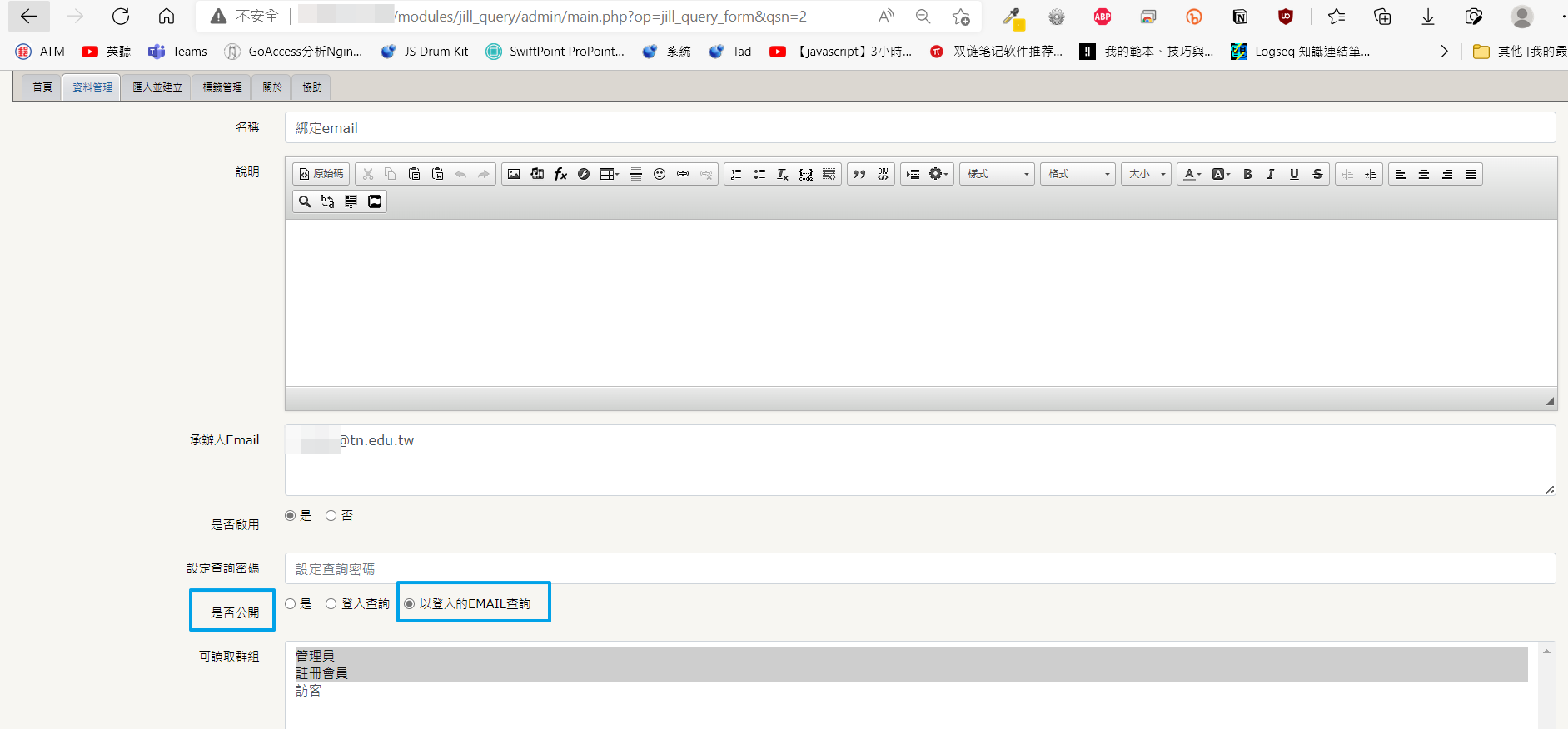Open the 標籤管理 tab

tap(222, 87)
